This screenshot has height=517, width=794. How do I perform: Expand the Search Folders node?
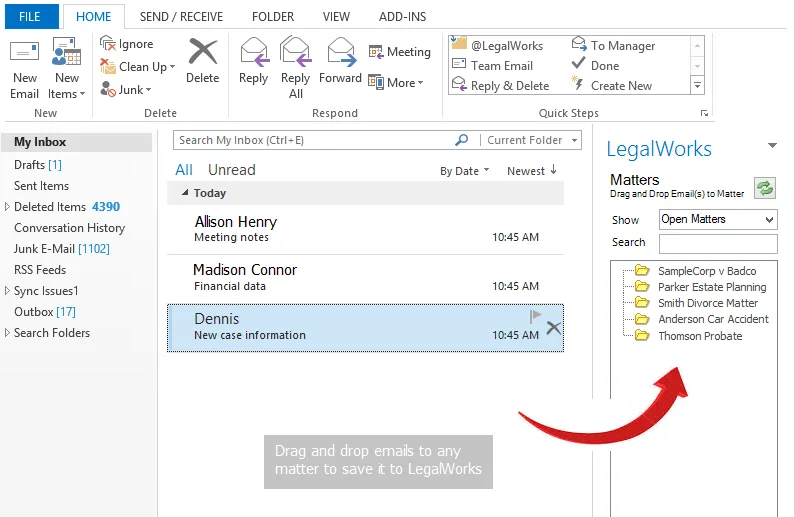click(7, 333)
